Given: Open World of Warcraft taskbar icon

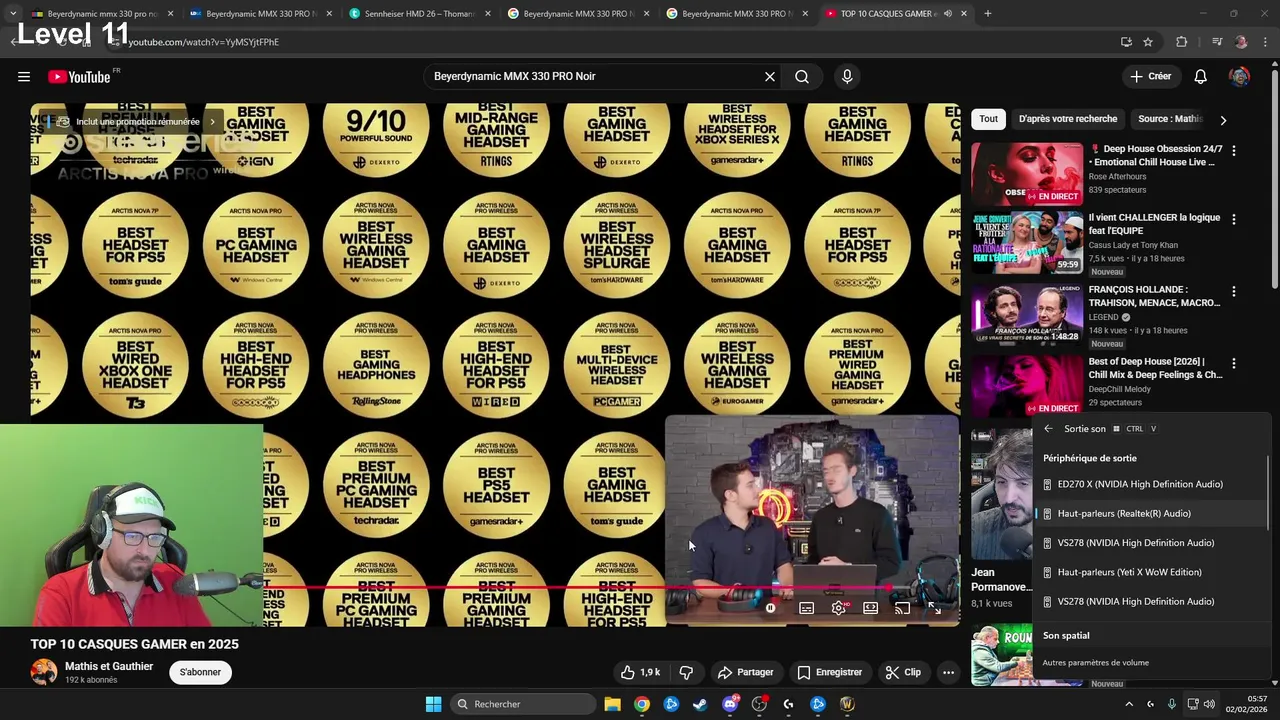Looking at the screenshot, I should tap(847, 704).
